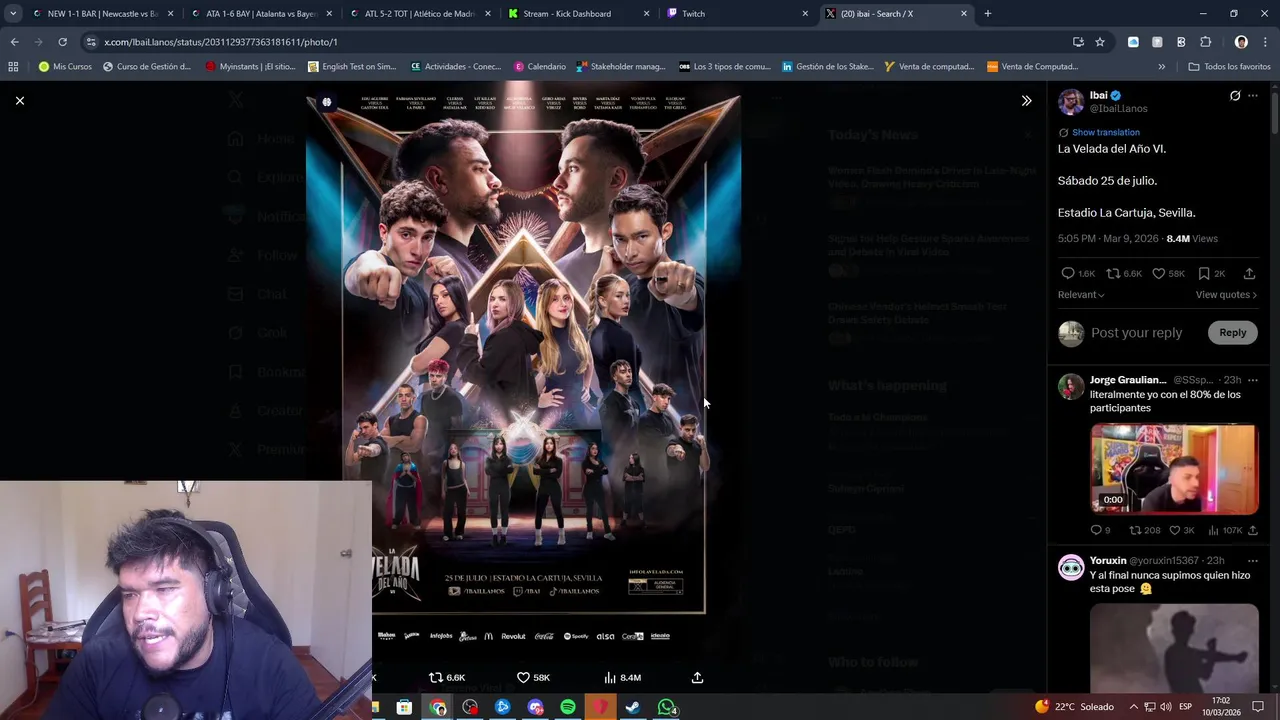Open the tab search dropdown arrow
Image resolution: width=1280 pixels, height=720 pixels.
12,14
